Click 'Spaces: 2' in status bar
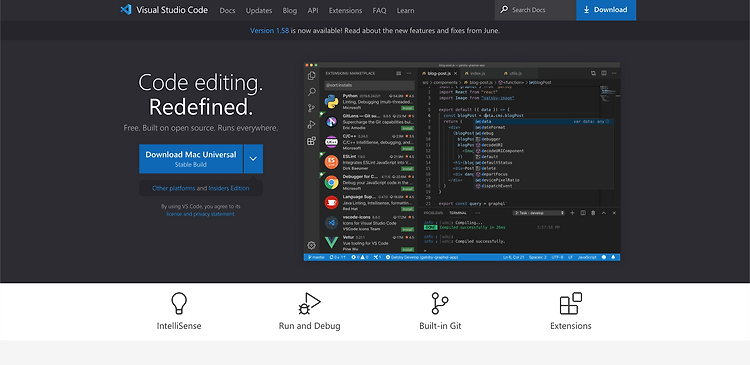 click(538, 257)
